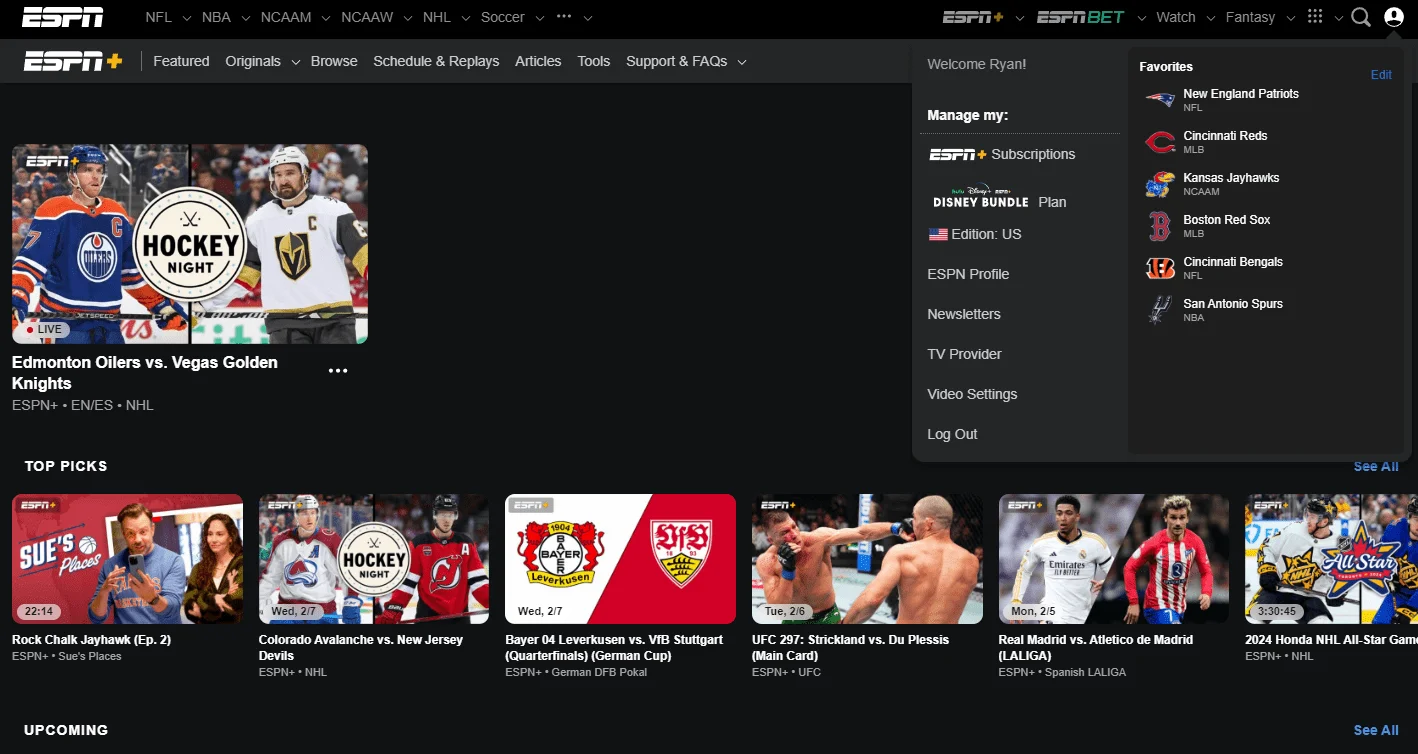This screenshot has width=1418, height=754.
Task: Click the more sports ellipsis in top nav
Action: (564, 17)
